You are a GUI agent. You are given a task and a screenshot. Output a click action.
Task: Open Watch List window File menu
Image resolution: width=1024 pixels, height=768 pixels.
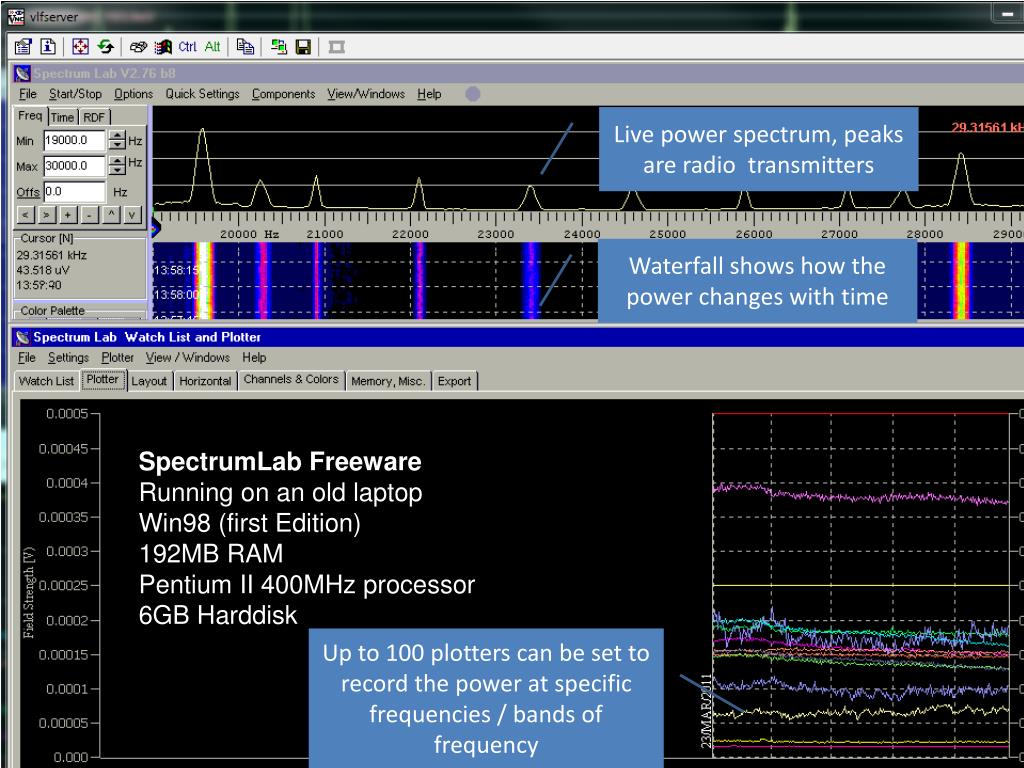27,358
